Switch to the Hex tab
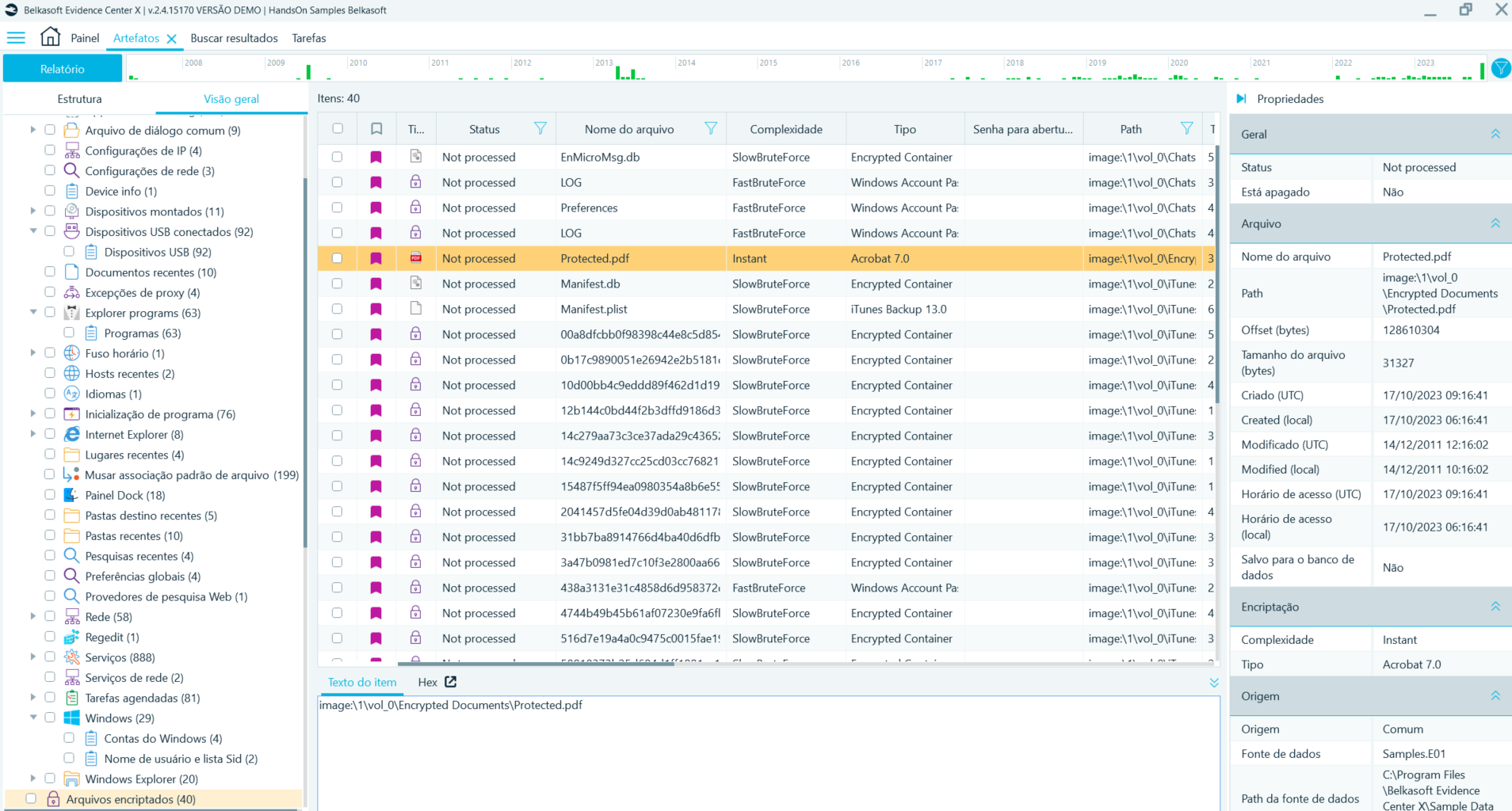 click(x=428, y=682)
